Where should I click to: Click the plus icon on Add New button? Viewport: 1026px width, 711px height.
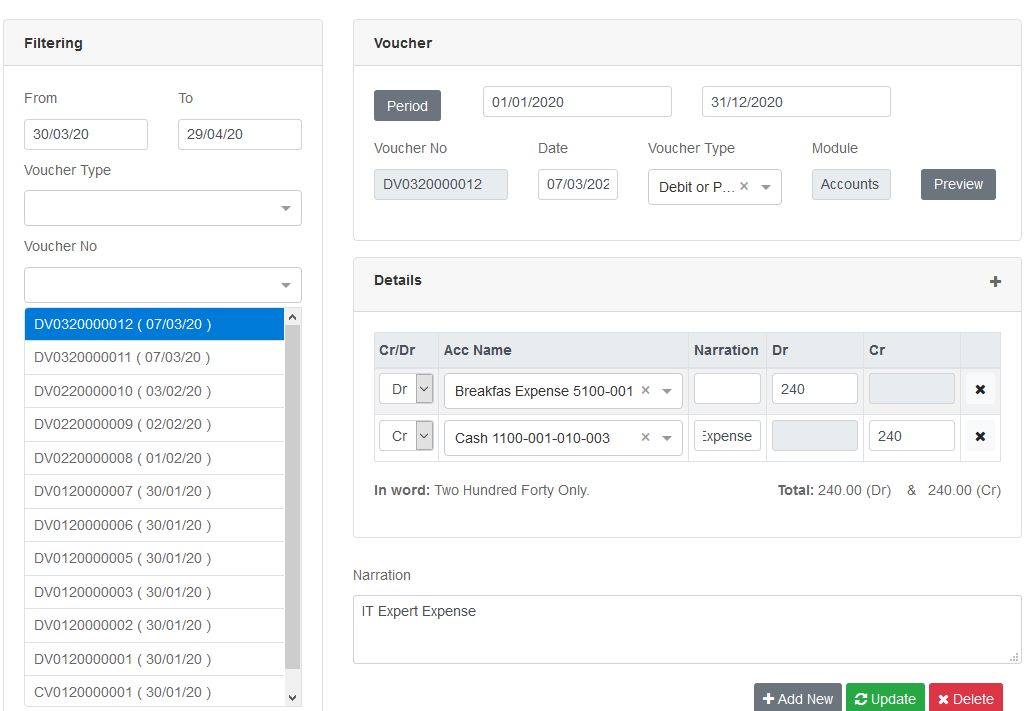point(769,697)
